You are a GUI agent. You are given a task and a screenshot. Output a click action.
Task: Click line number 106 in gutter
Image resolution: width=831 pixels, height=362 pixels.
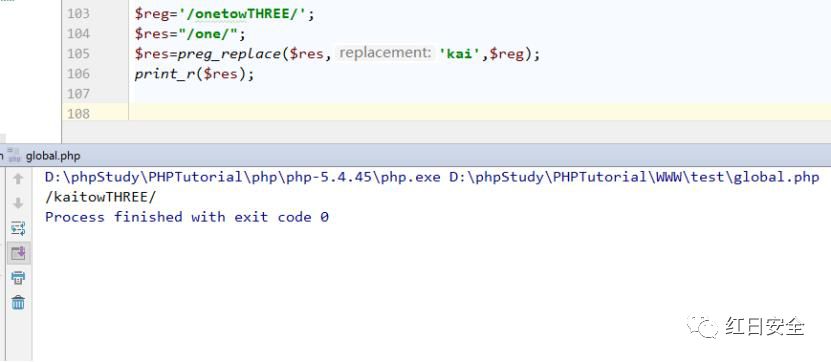click(78, 74)
